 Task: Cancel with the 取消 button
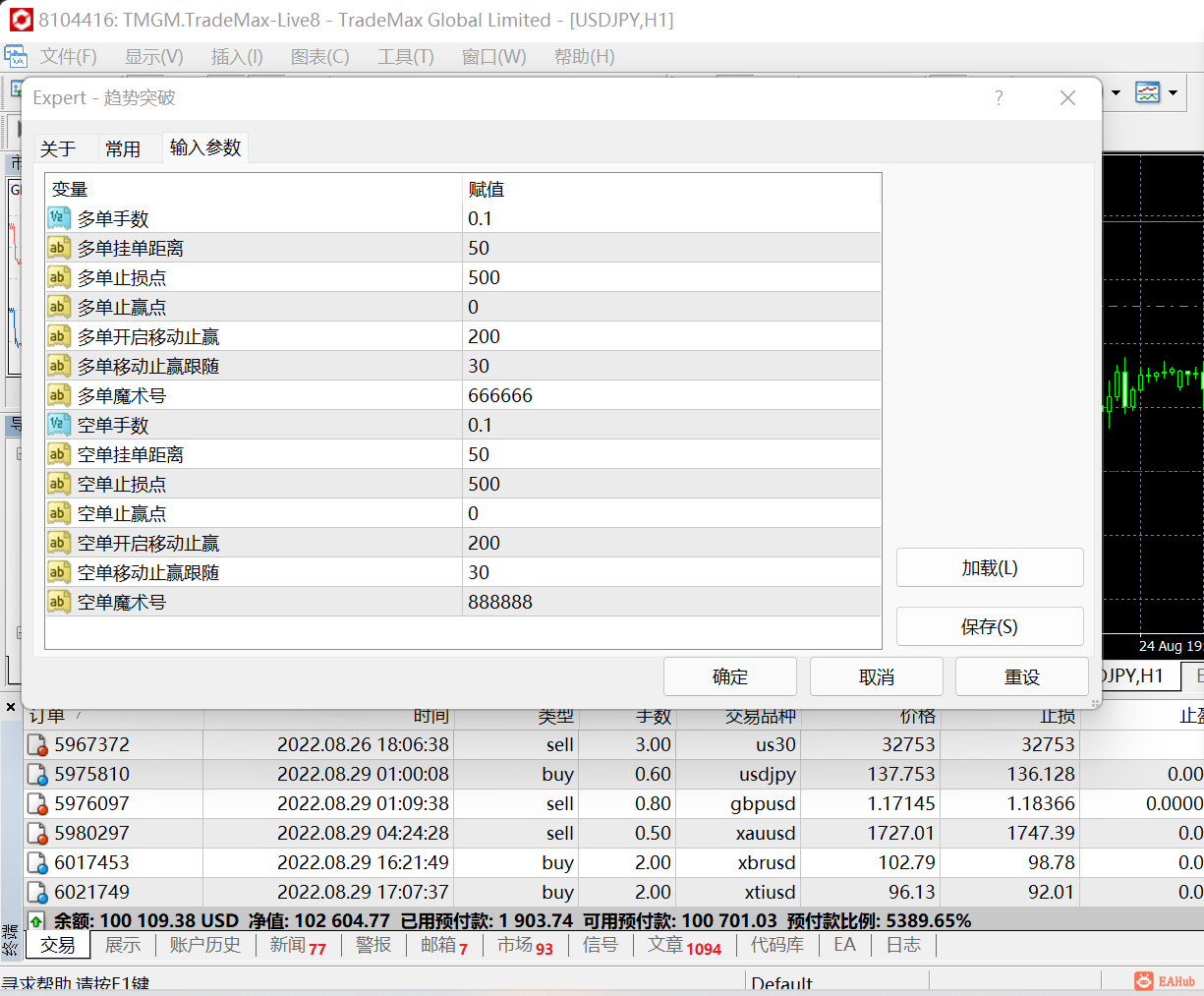pos(877,676)
